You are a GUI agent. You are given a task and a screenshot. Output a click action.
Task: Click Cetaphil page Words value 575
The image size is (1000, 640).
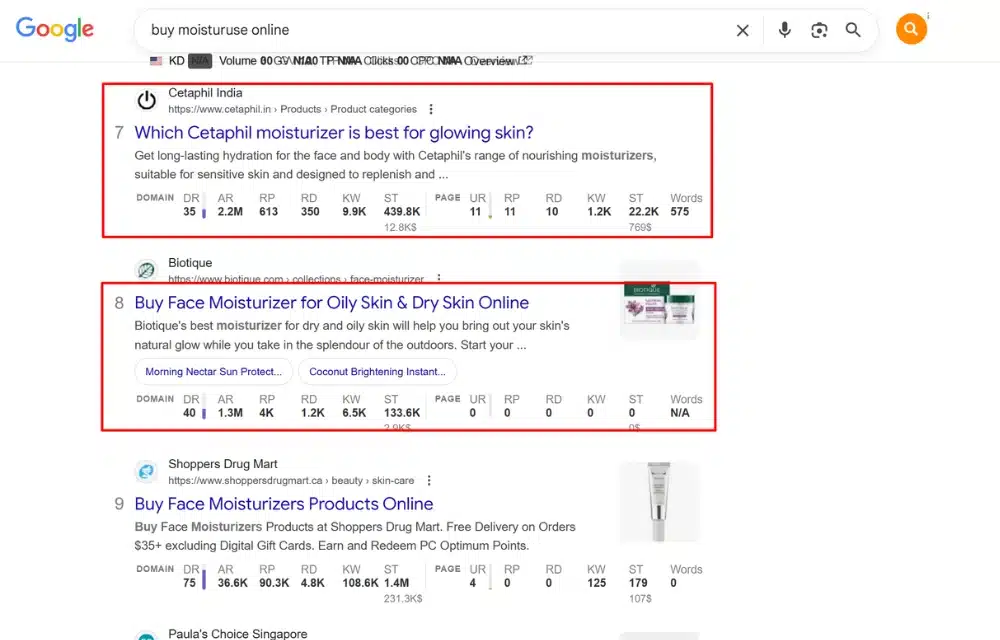pos(680,212)
